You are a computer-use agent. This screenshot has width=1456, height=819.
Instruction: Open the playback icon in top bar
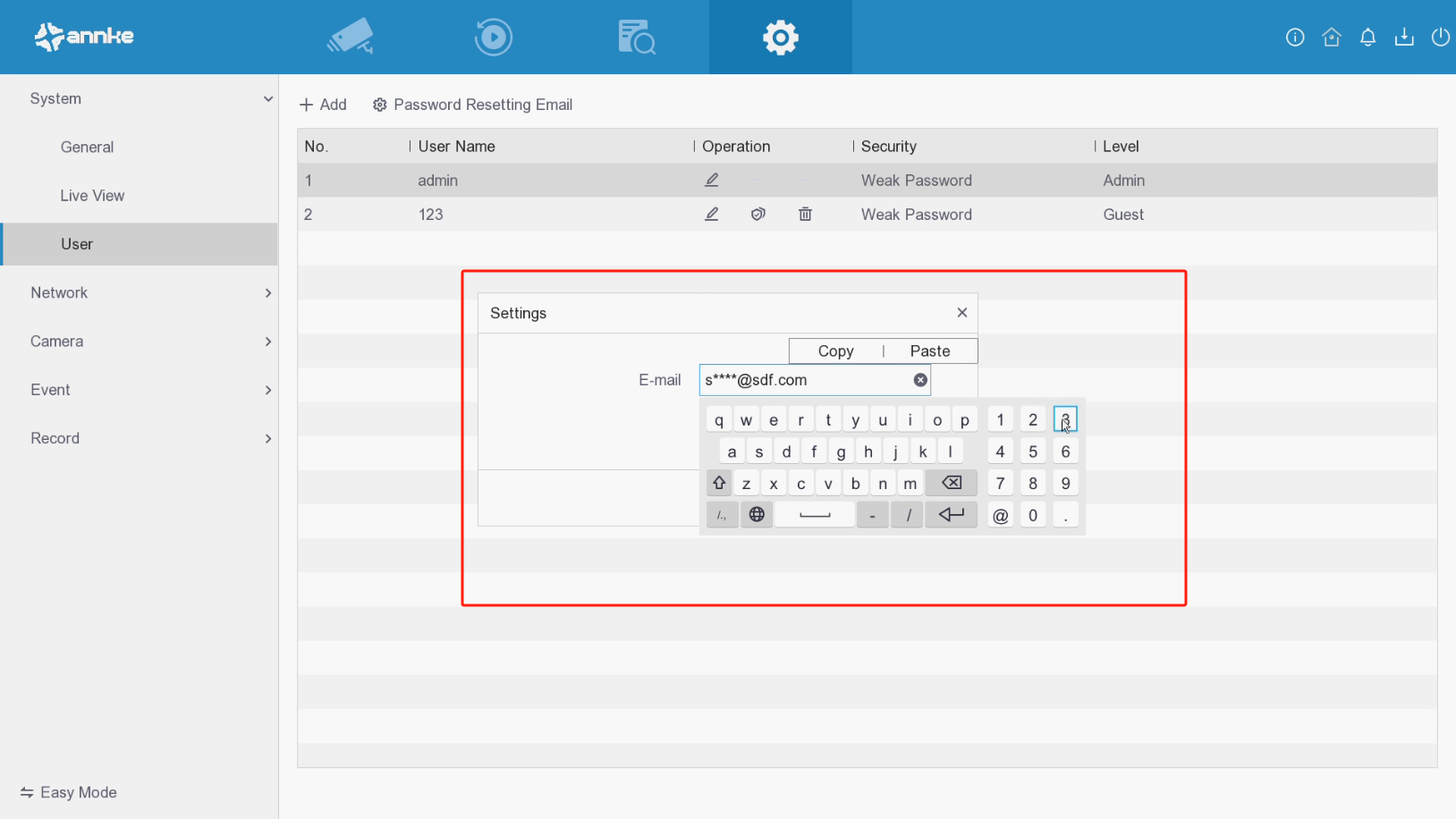point(493,37)
